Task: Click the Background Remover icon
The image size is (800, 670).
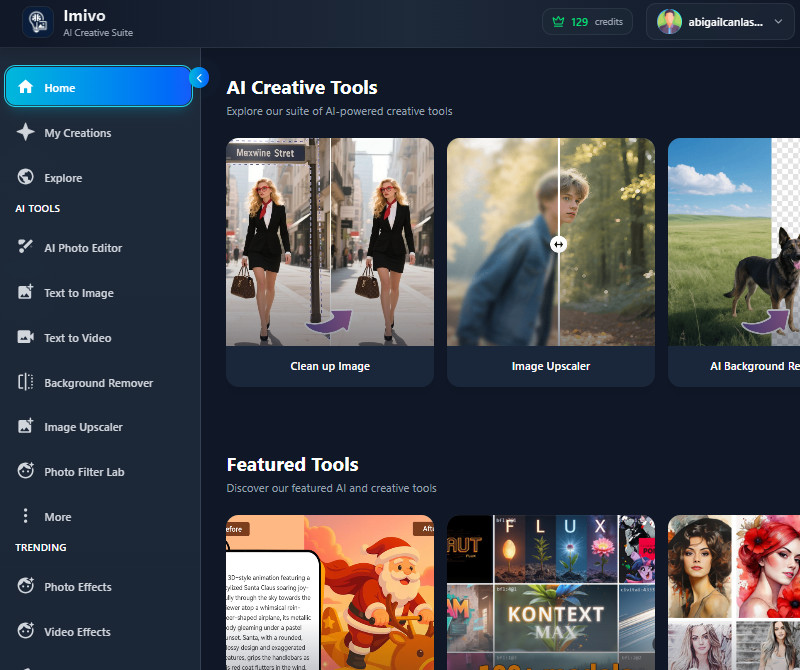Action: (26, 382)
